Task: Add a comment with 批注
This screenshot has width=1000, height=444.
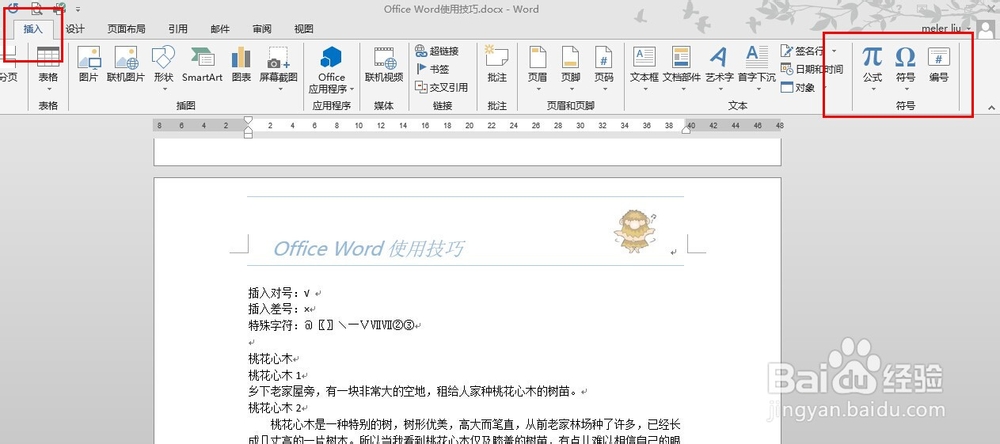Action: pos(496,65)
